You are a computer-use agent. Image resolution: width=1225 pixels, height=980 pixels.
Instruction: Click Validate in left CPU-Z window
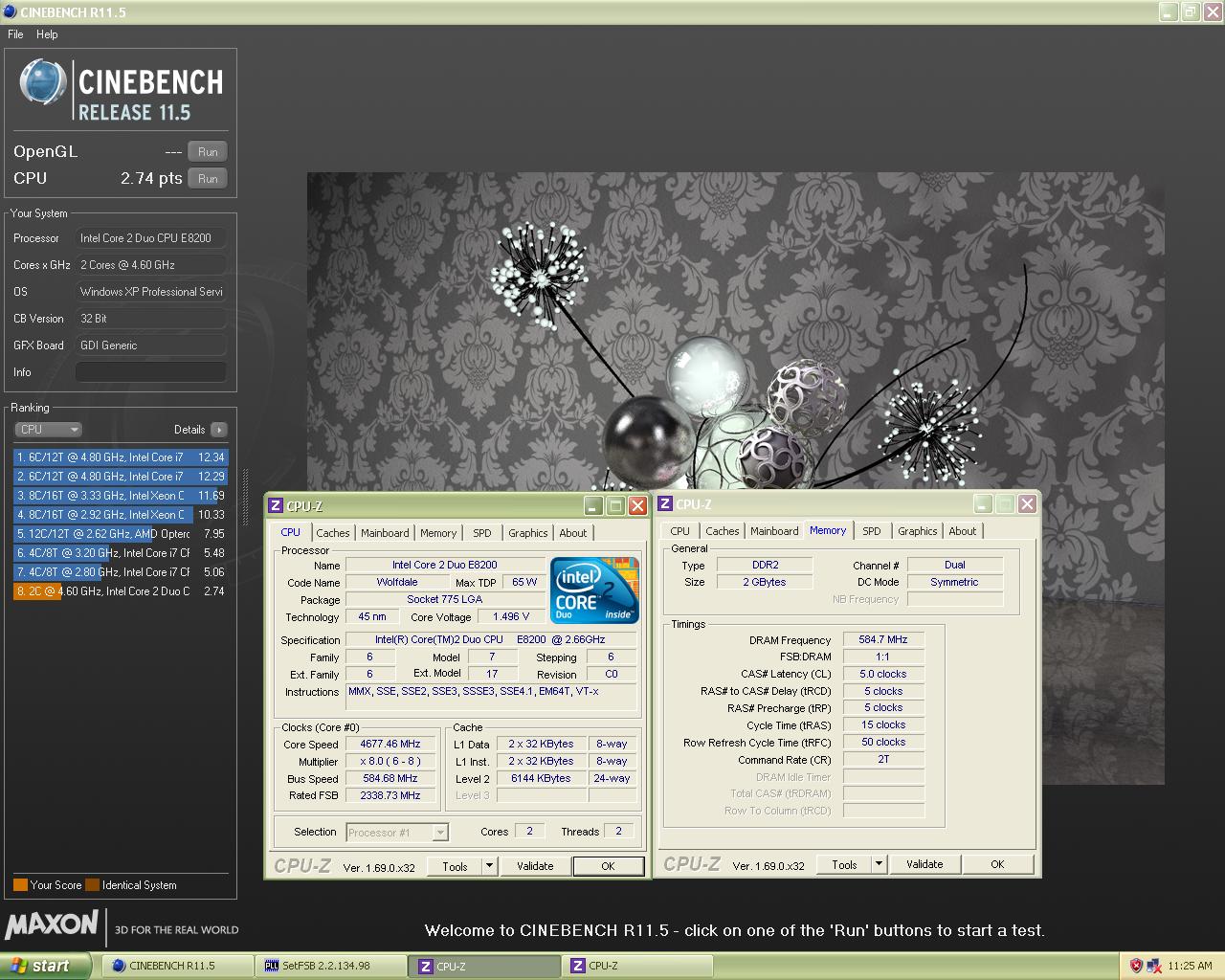[x=535, y=866]
